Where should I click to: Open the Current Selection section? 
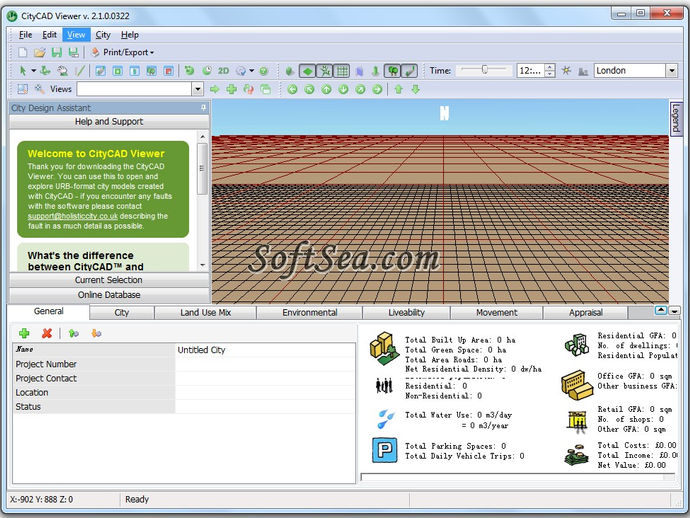(109, 280)
